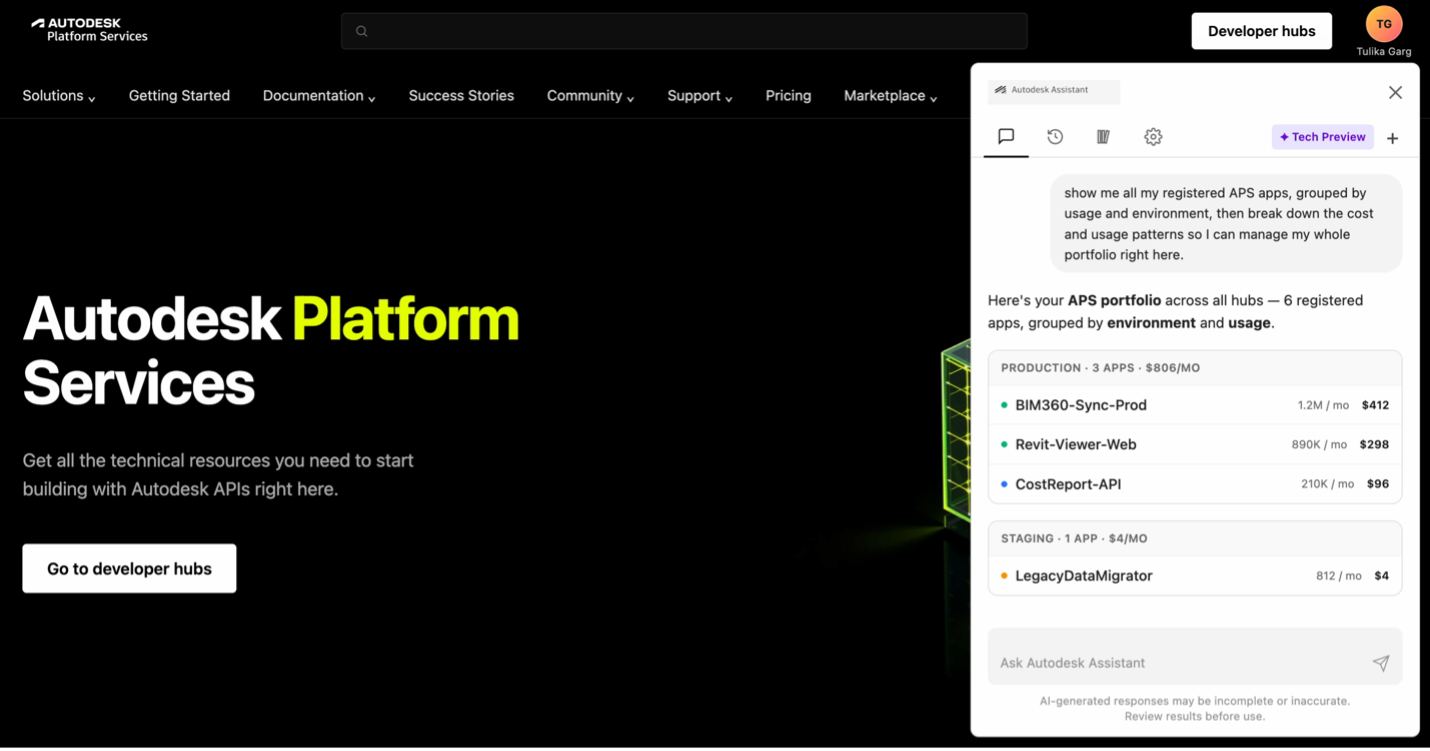1430x751 pixels.
Task: Open the Getting Started page
Action: coord(179,96)
